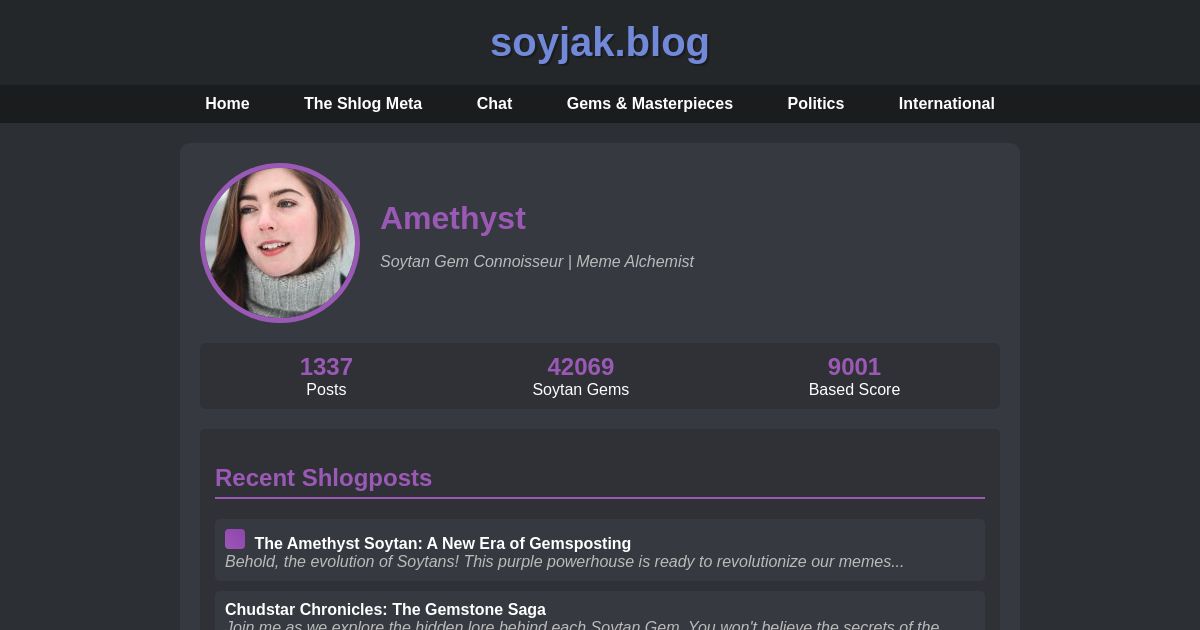Click Amethyst's round profile avatar
1200x630 pixels.
click(280, 243)
